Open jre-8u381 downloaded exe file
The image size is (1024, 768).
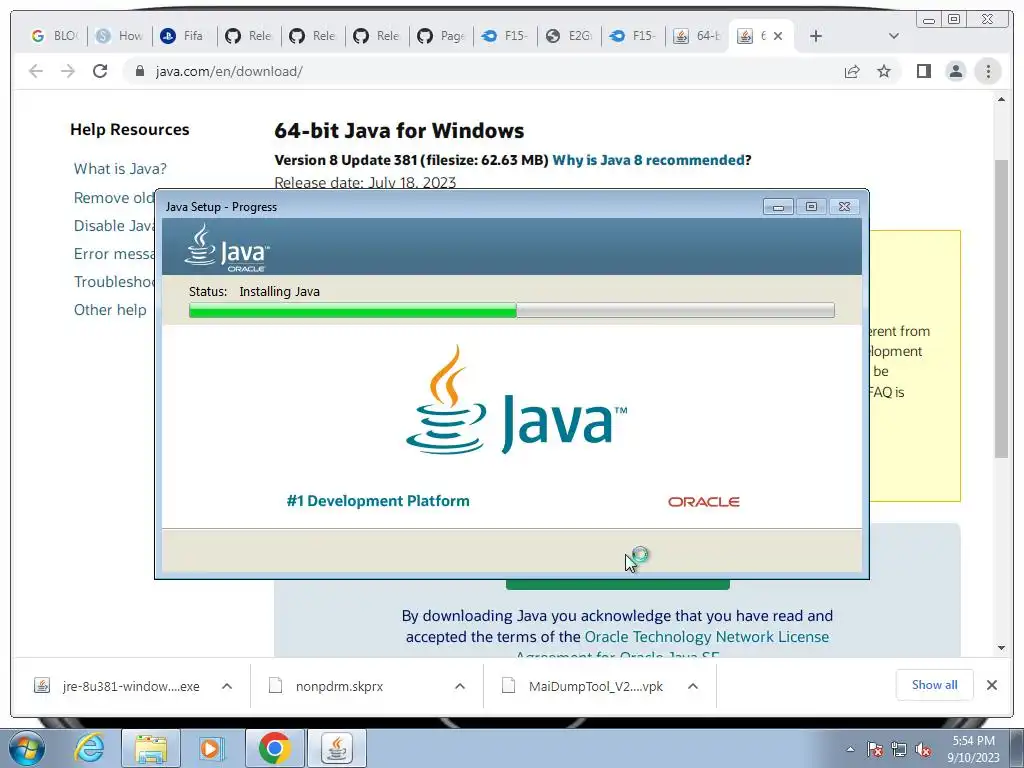tap(118, 686)
